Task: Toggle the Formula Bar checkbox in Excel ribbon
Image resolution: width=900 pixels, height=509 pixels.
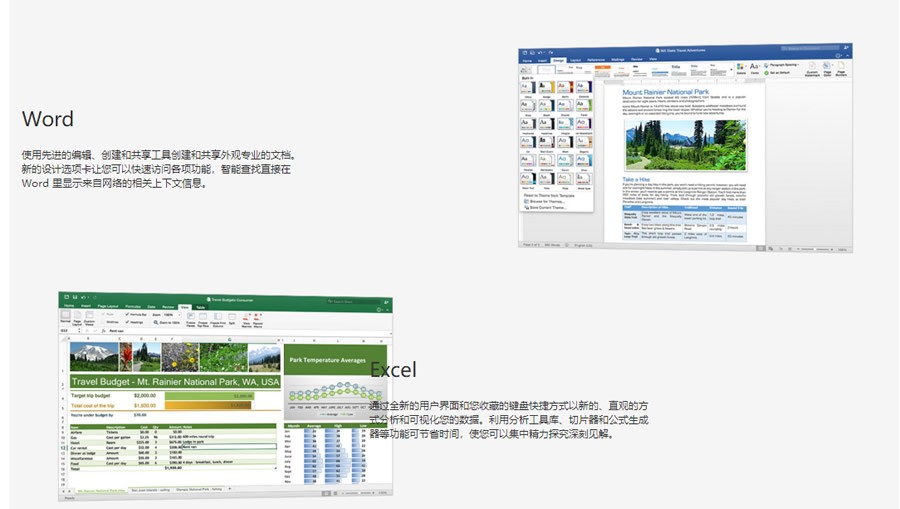Action: [127, 314]
